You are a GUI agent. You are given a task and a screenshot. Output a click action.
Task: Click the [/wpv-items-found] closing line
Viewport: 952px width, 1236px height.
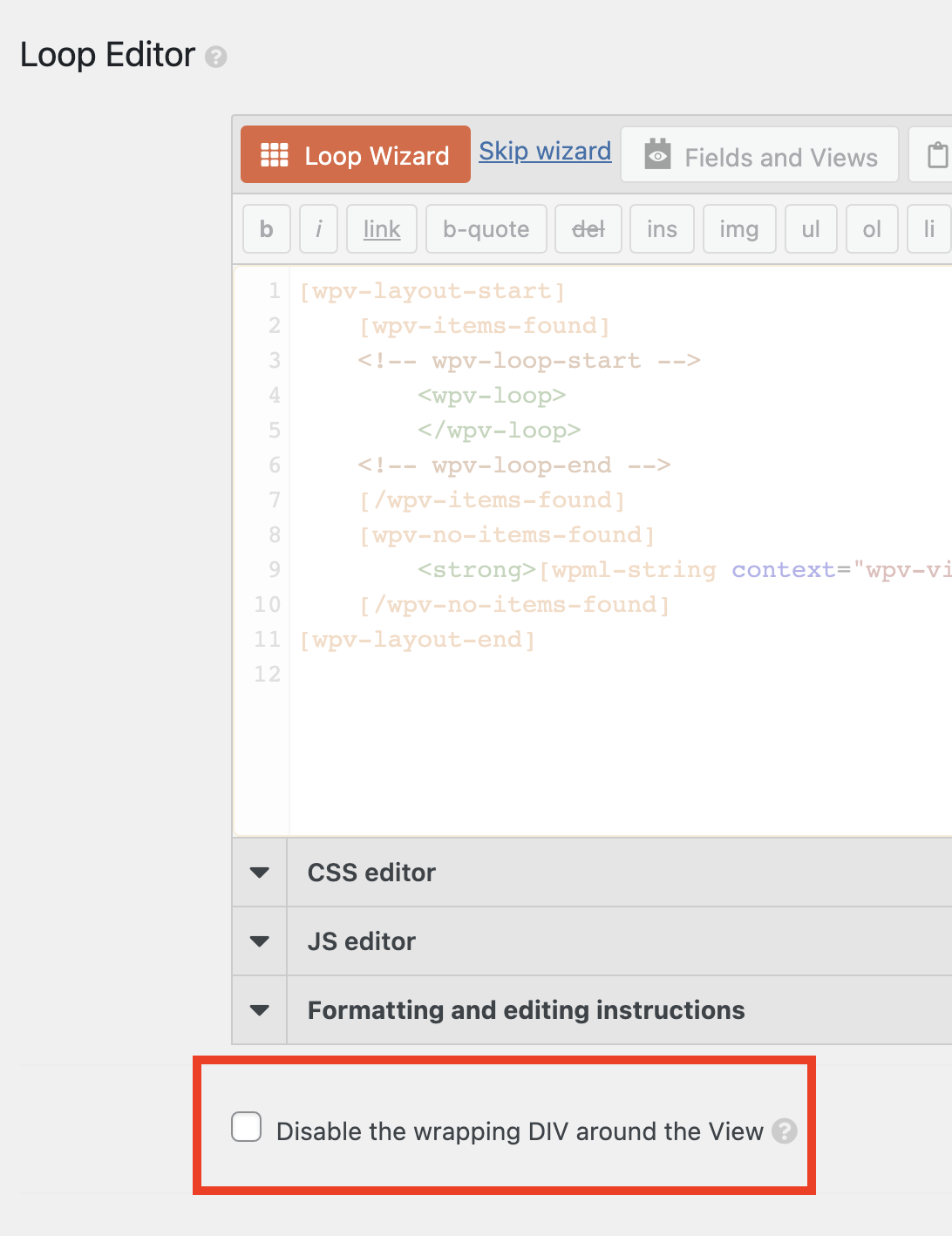(x=492, y=499)
